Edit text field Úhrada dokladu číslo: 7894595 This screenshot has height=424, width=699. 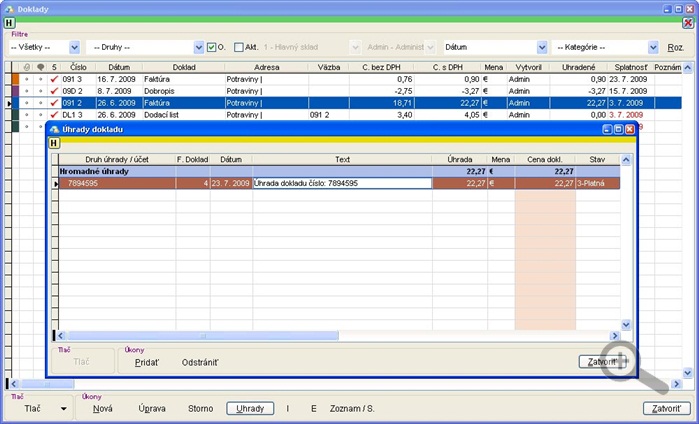coord(342,183)
